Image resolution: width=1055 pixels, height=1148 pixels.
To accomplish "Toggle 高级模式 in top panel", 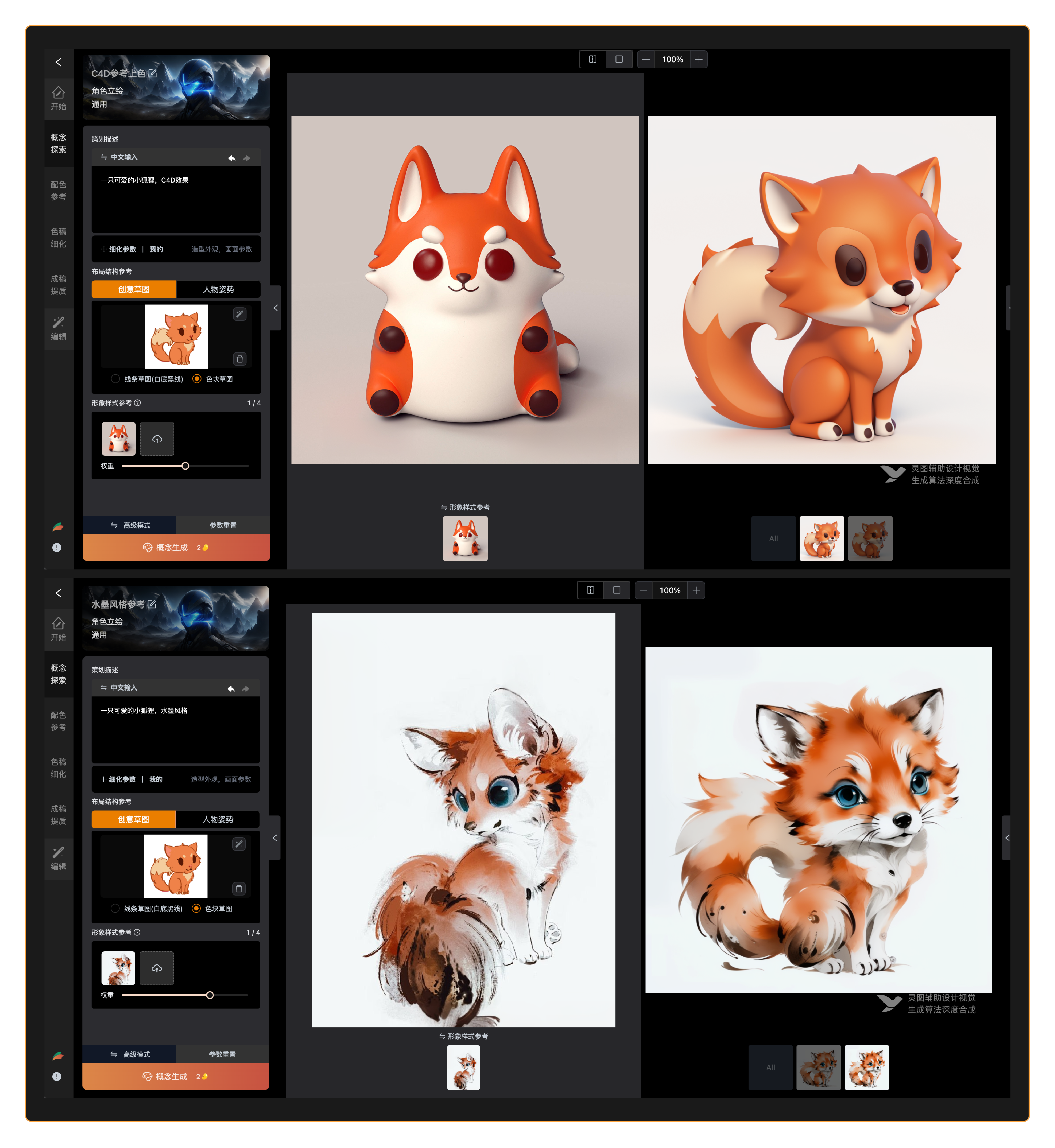I will point(130,525).
